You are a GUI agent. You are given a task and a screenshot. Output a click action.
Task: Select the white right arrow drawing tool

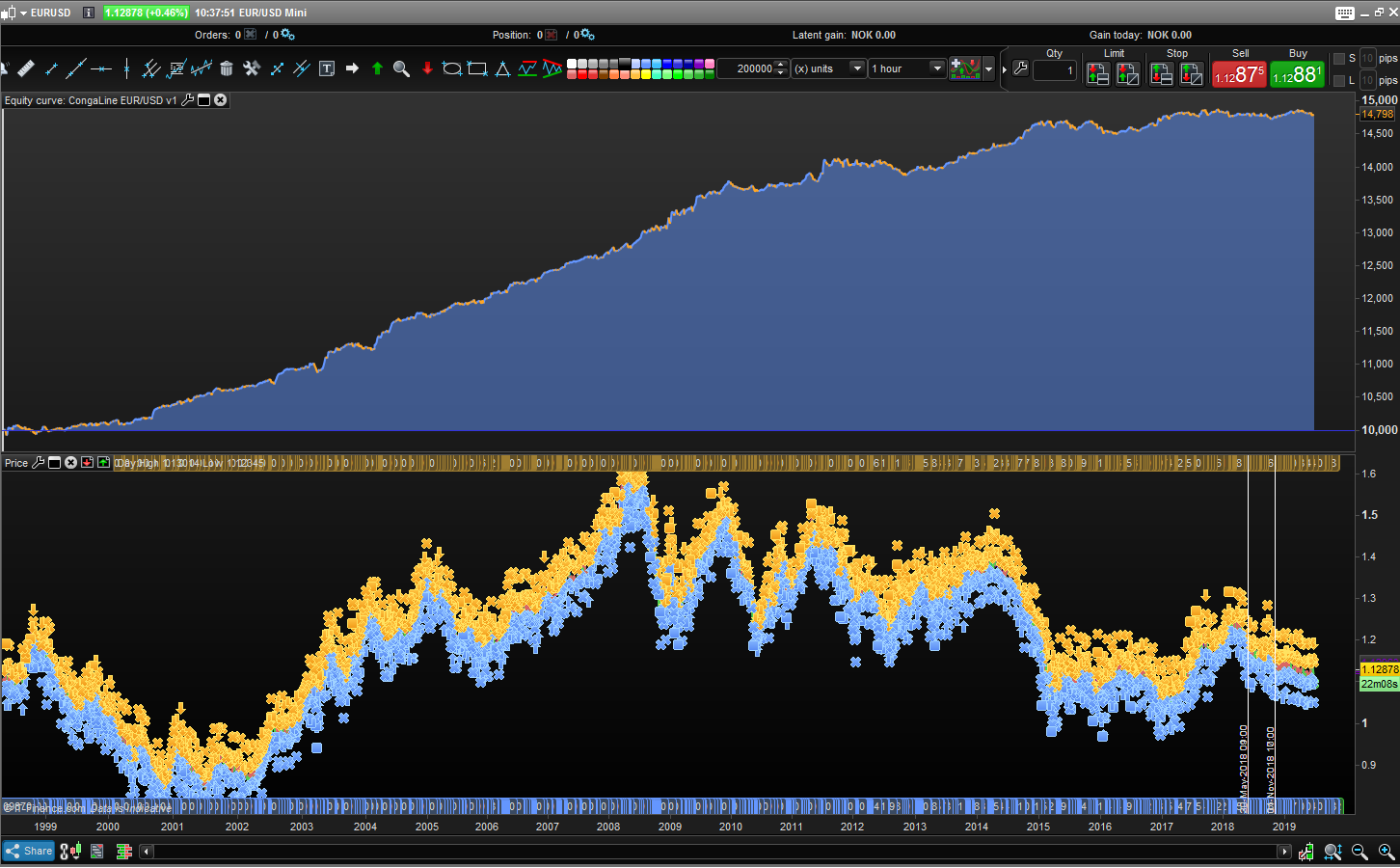point(352,68)
